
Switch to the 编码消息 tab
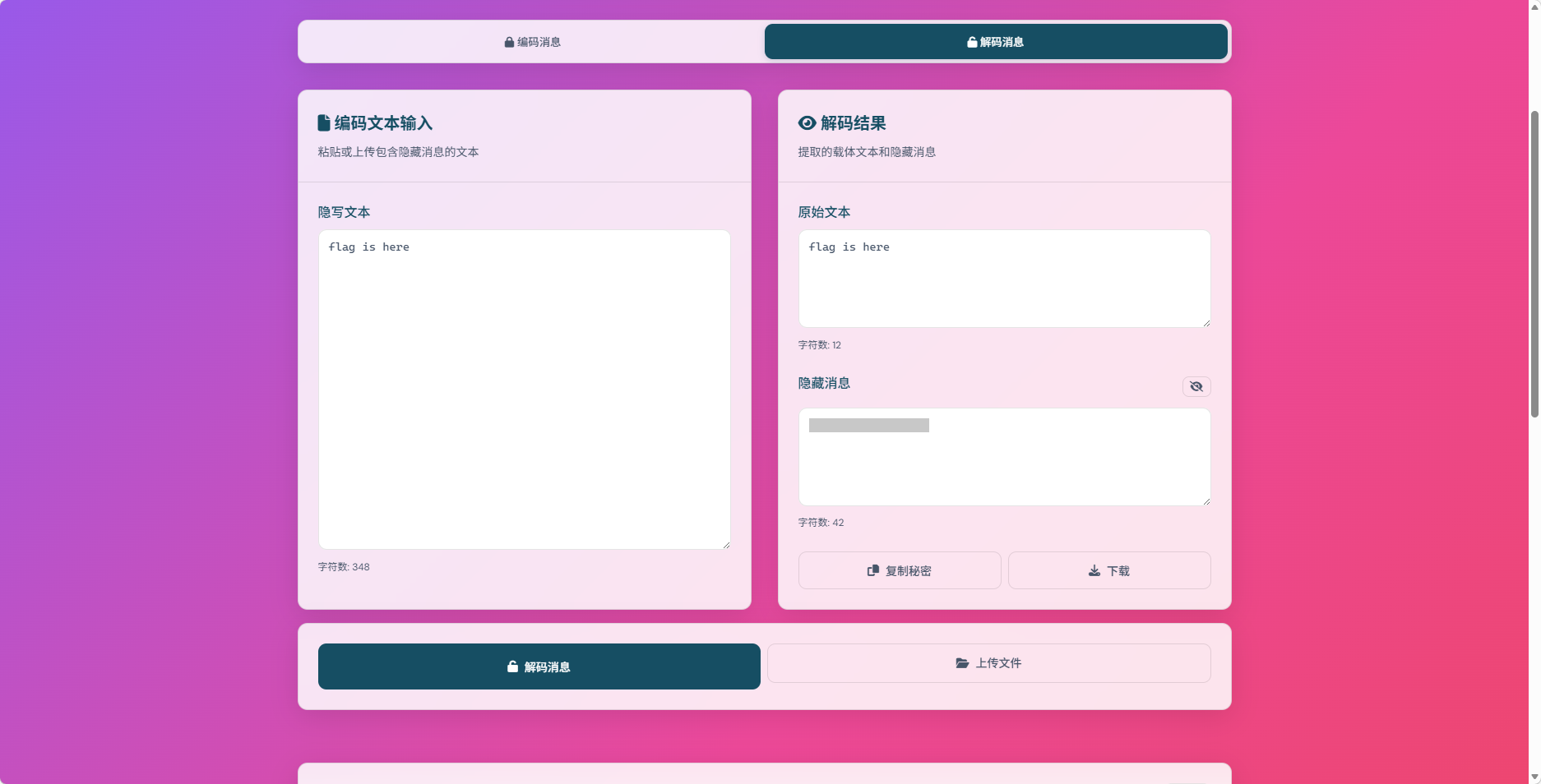click(532, 42)
